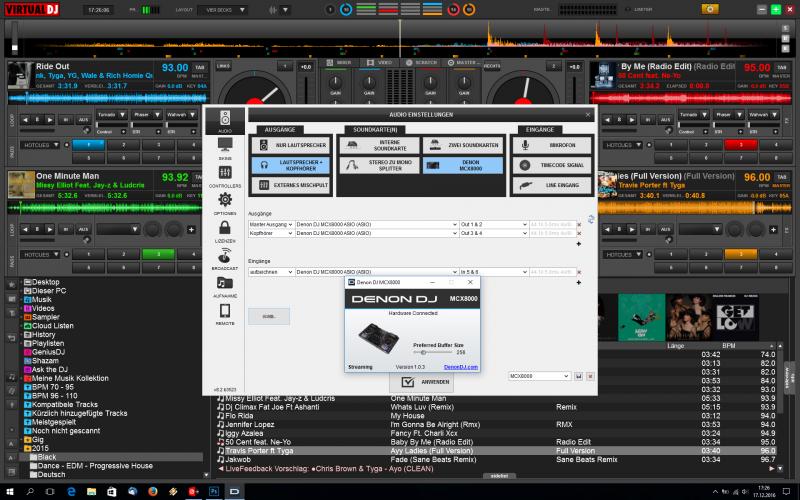Open Photoshop from the taskbar
This screenshot has width=800, height=500.
(214, 491)
